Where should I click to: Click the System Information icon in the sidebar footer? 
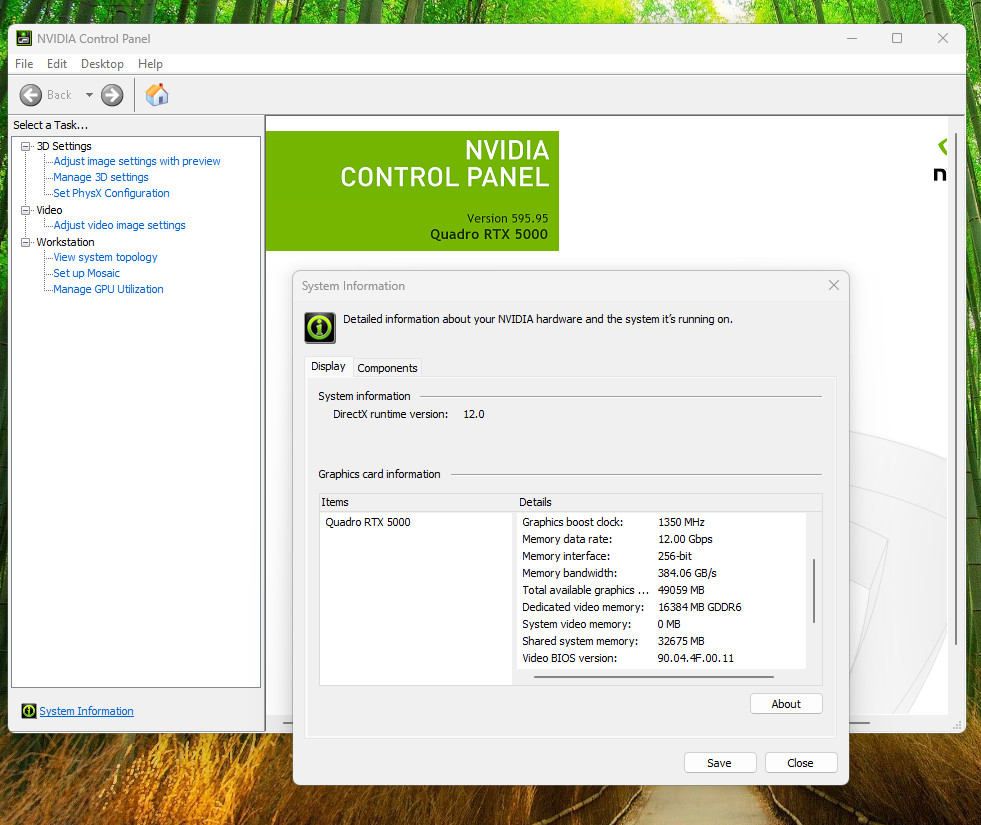coord(29,711)
